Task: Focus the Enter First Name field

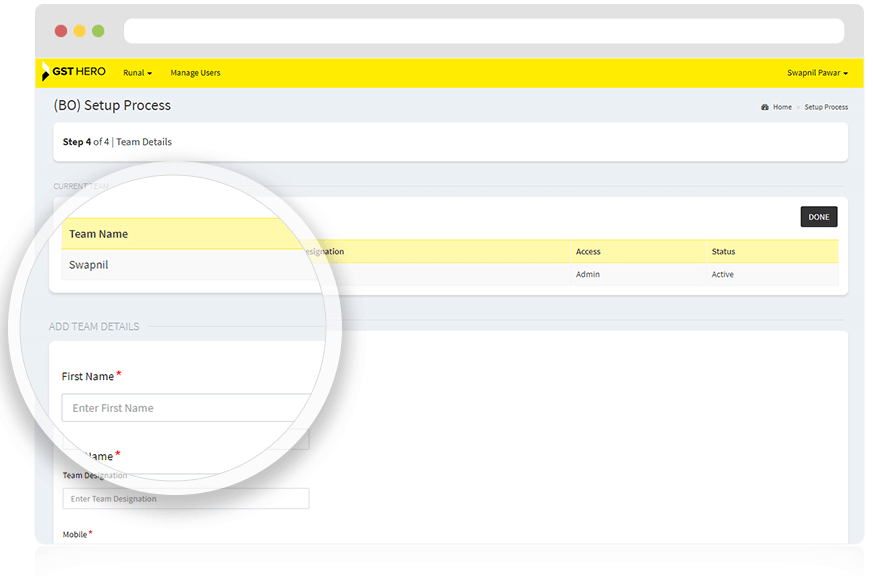Action: point(187,408)
